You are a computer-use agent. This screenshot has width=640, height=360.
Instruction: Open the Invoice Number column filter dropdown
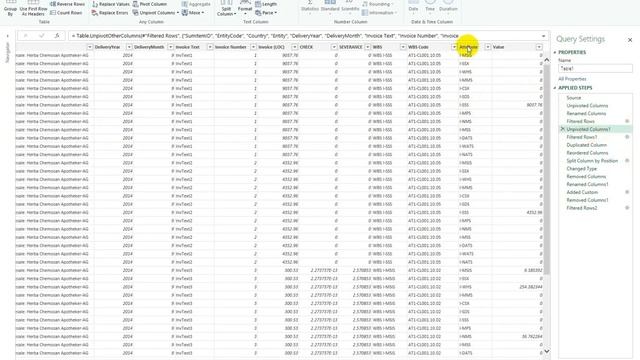[x=253, y=47]
